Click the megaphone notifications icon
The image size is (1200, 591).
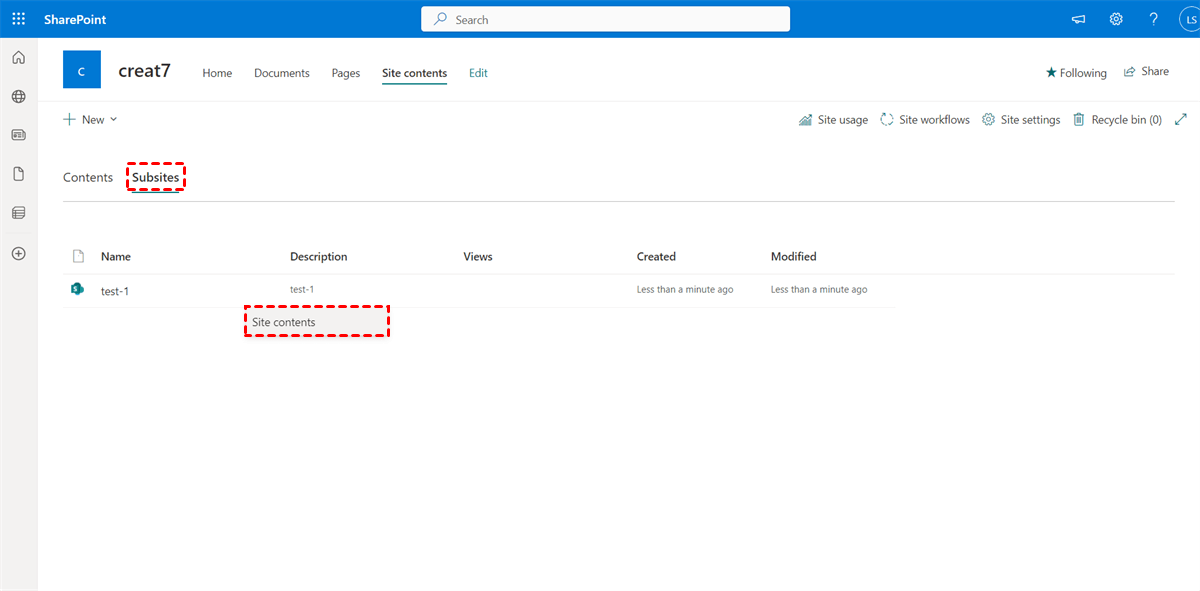[1079, 19]
